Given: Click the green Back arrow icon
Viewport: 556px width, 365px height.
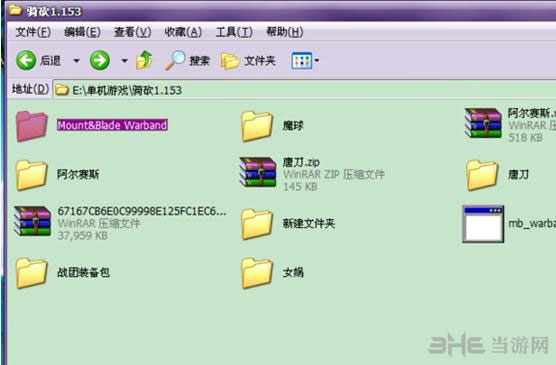Looking at the screenshot, I should point(26,60).
